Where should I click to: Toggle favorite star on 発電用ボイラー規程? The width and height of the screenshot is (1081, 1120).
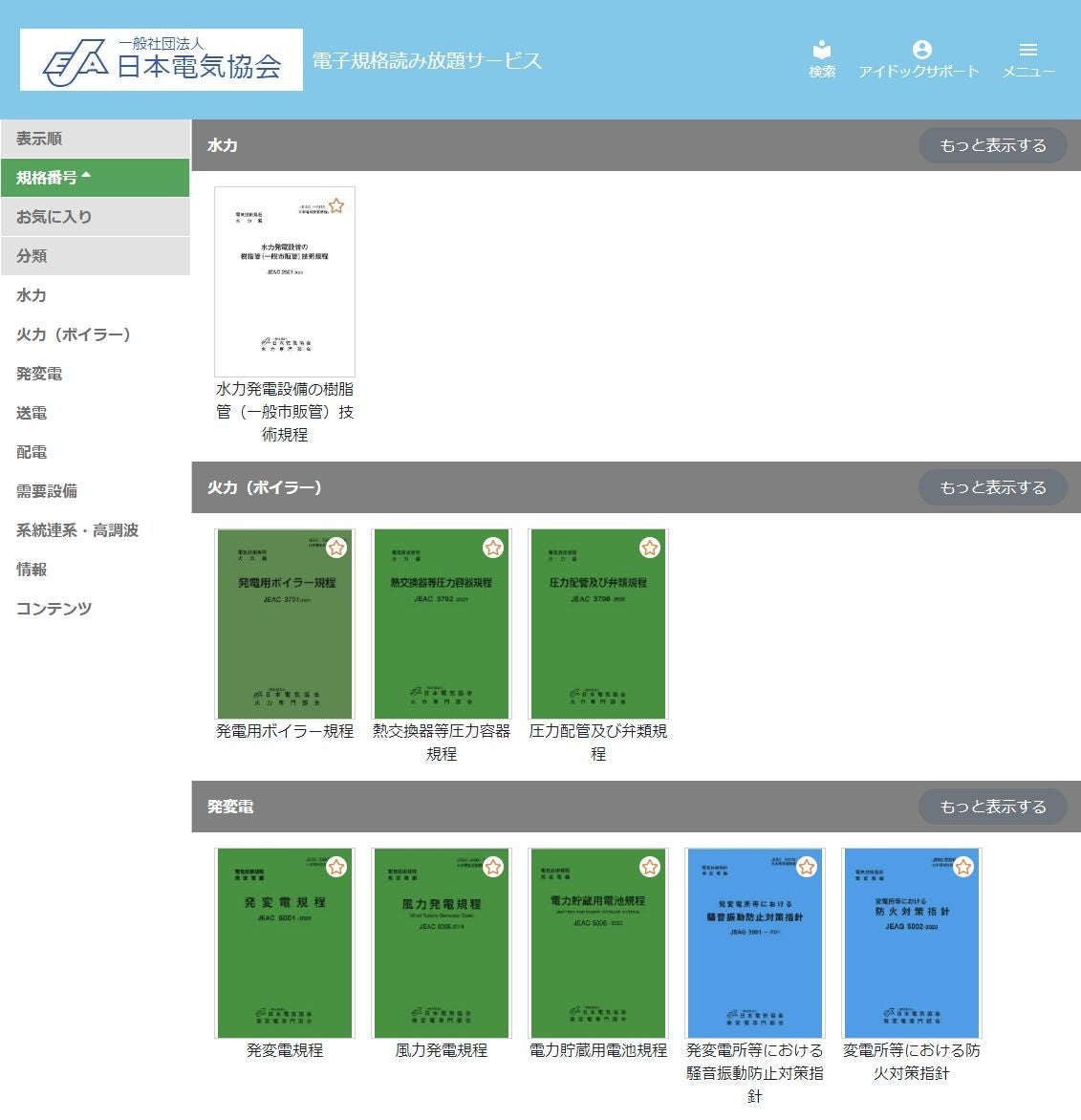tap(336, 548)
